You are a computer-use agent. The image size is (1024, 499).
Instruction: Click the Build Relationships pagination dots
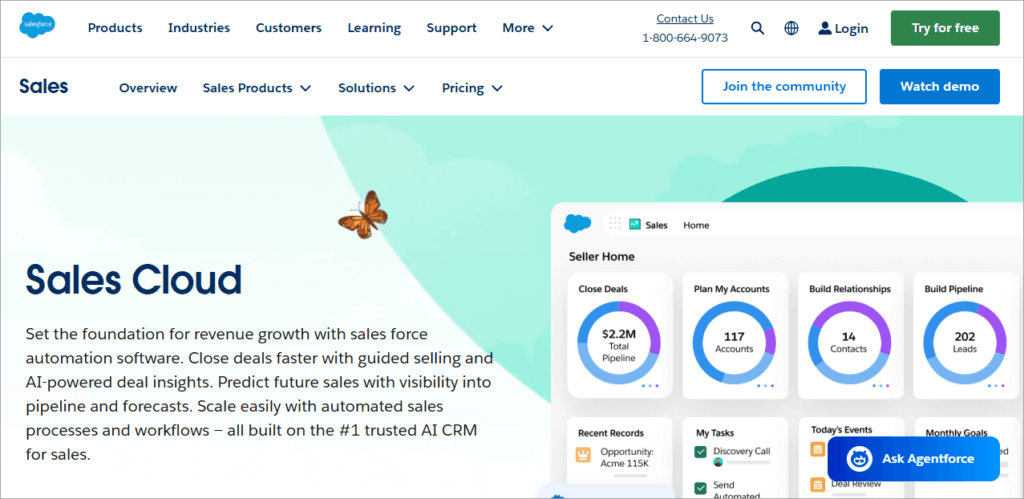click(x=881, y=386)
